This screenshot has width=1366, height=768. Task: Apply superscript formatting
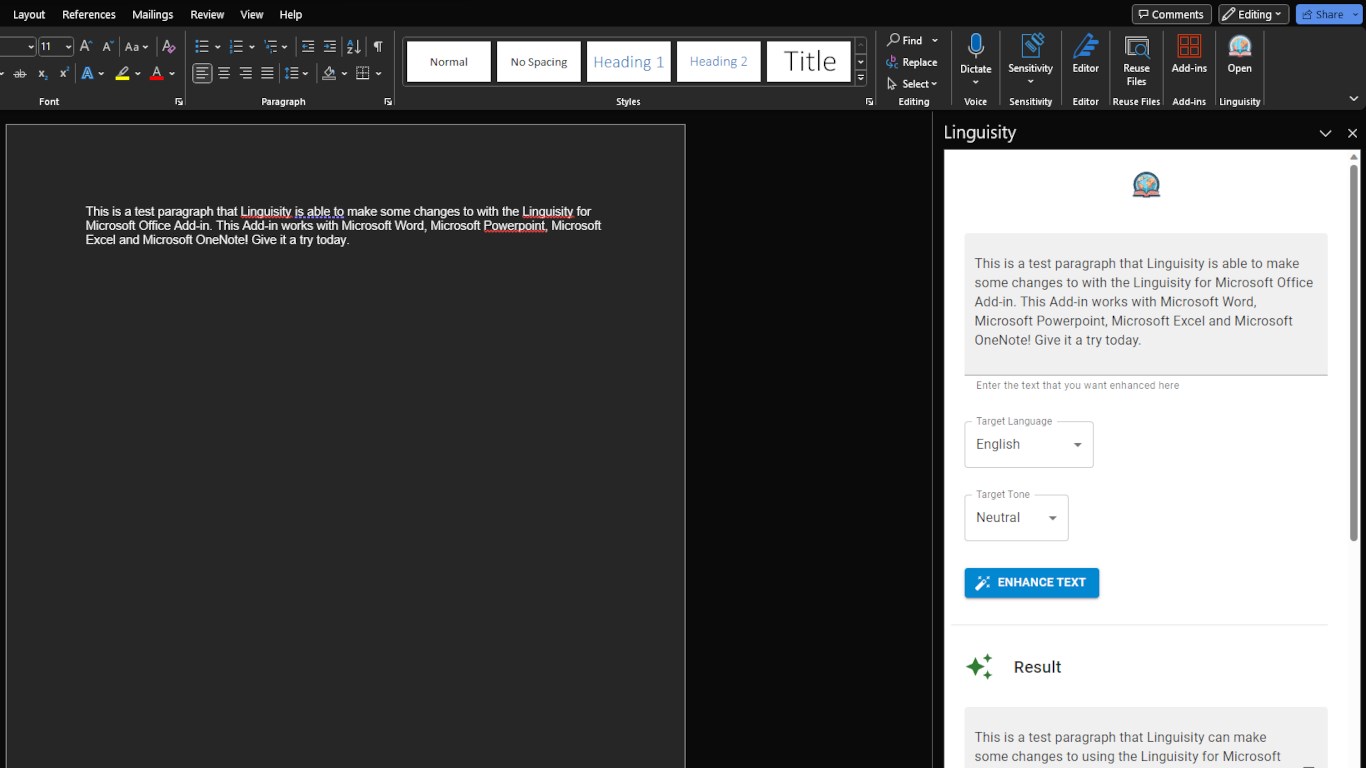tap(64, 73)
